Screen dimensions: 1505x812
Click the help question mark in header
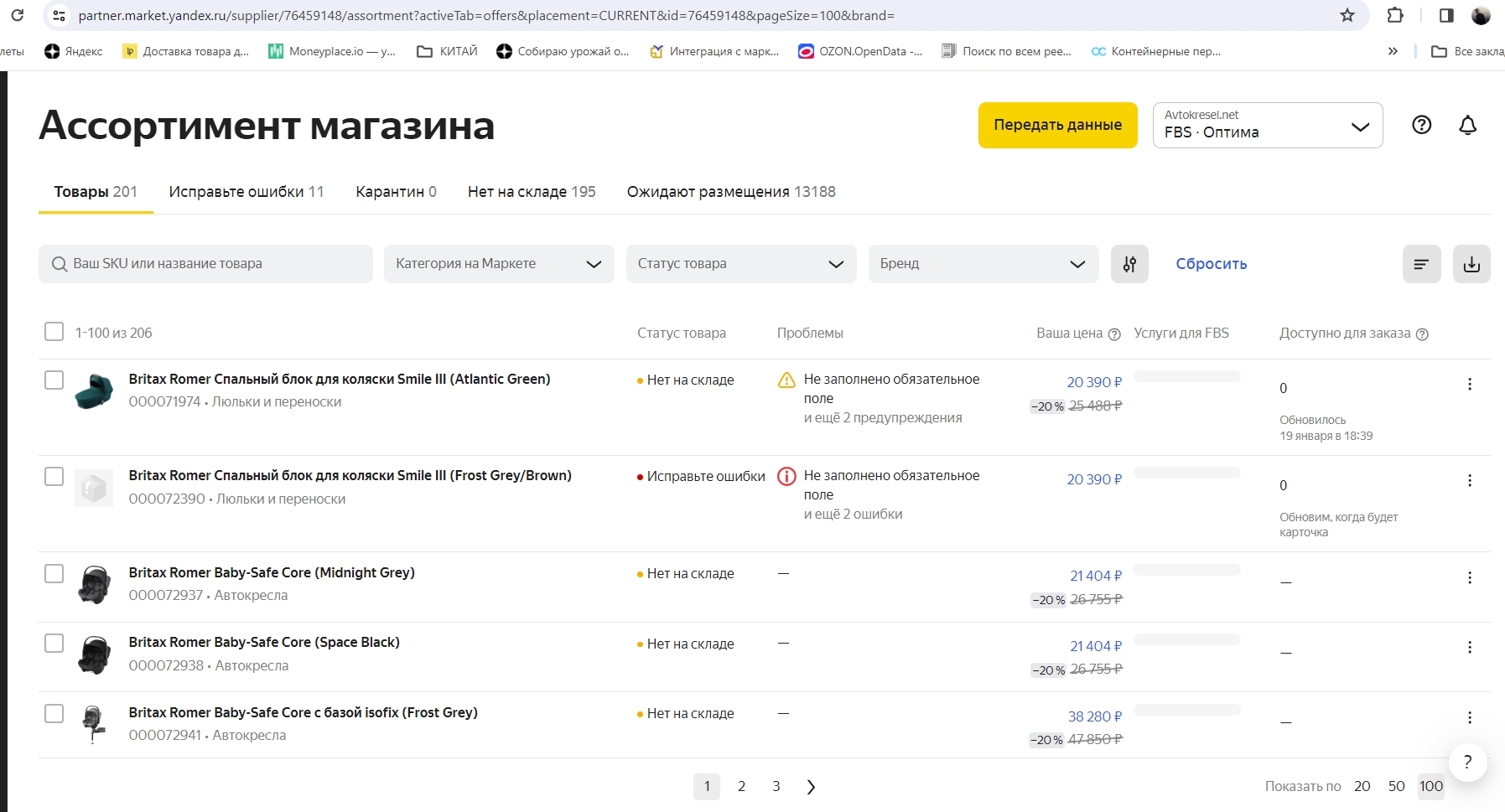pyautogui.click(x=1421, y=126)
